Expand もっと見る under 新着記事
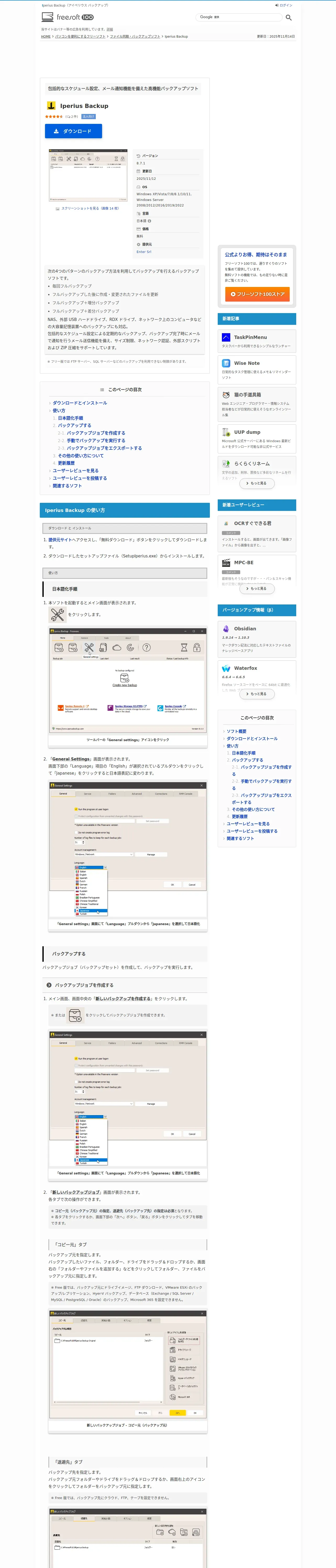This screenshot has height=1568, width=336. click(257, 483)
